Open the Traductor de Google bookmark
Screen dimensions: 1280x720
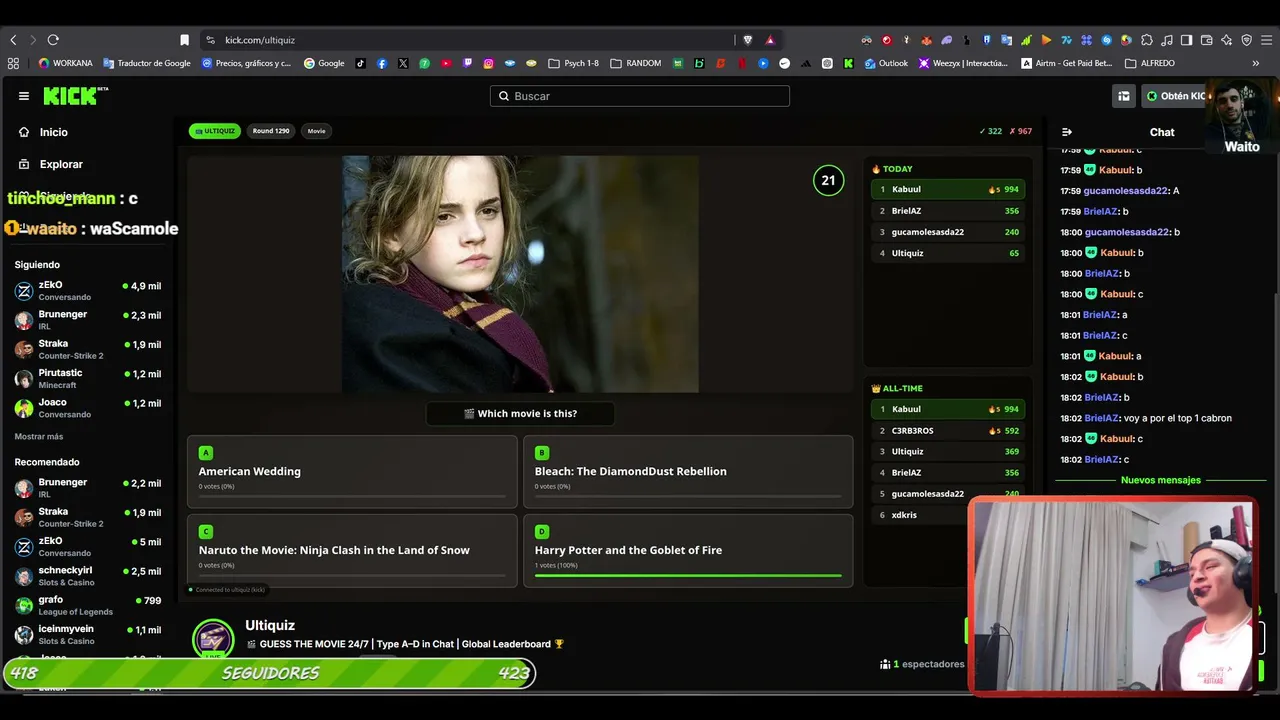point(146,63)
